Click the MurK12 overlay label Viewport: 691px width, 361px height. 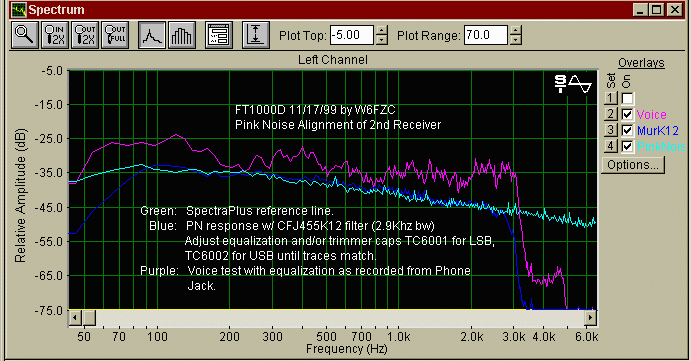[x=658, y=130]
